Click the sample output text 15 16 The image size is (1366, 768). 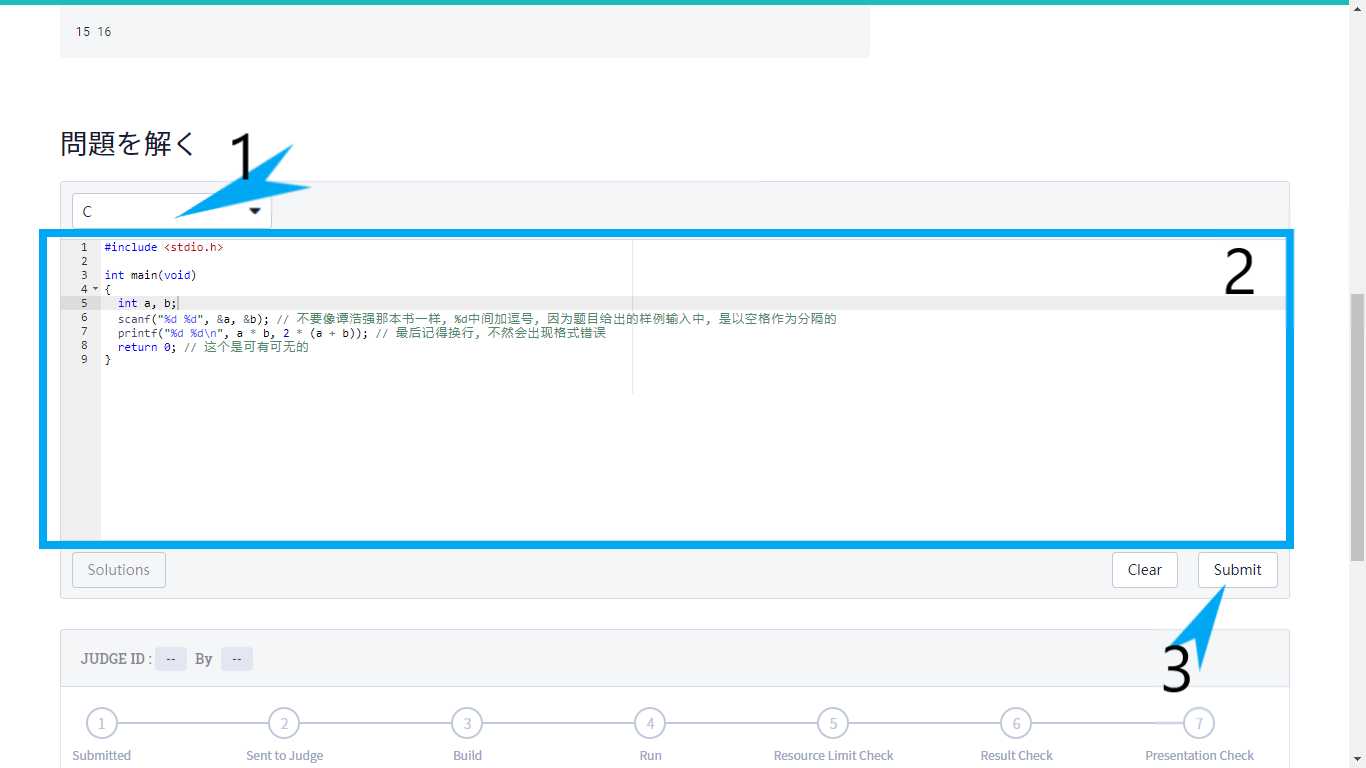[93, 32]
